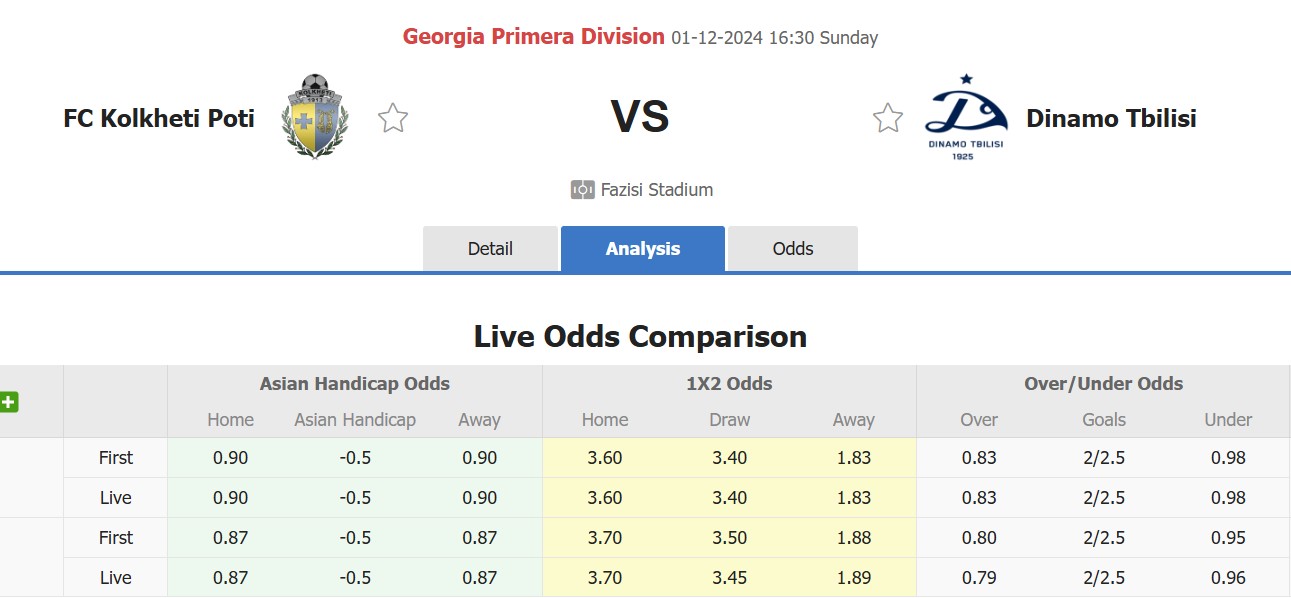Image resolution: width=1291 pixels, height=598 pixels.
Task: Select the Analysis tab
Action: pyautogui.click(x=643, y=249)
